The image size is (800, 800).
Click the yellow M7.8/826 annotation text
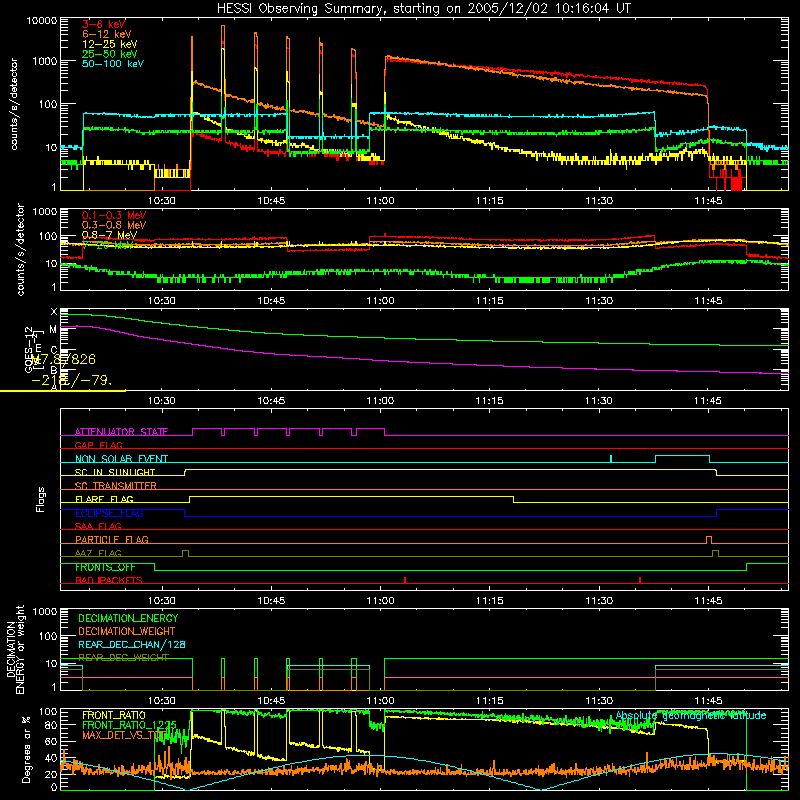(x=63, y=359)
